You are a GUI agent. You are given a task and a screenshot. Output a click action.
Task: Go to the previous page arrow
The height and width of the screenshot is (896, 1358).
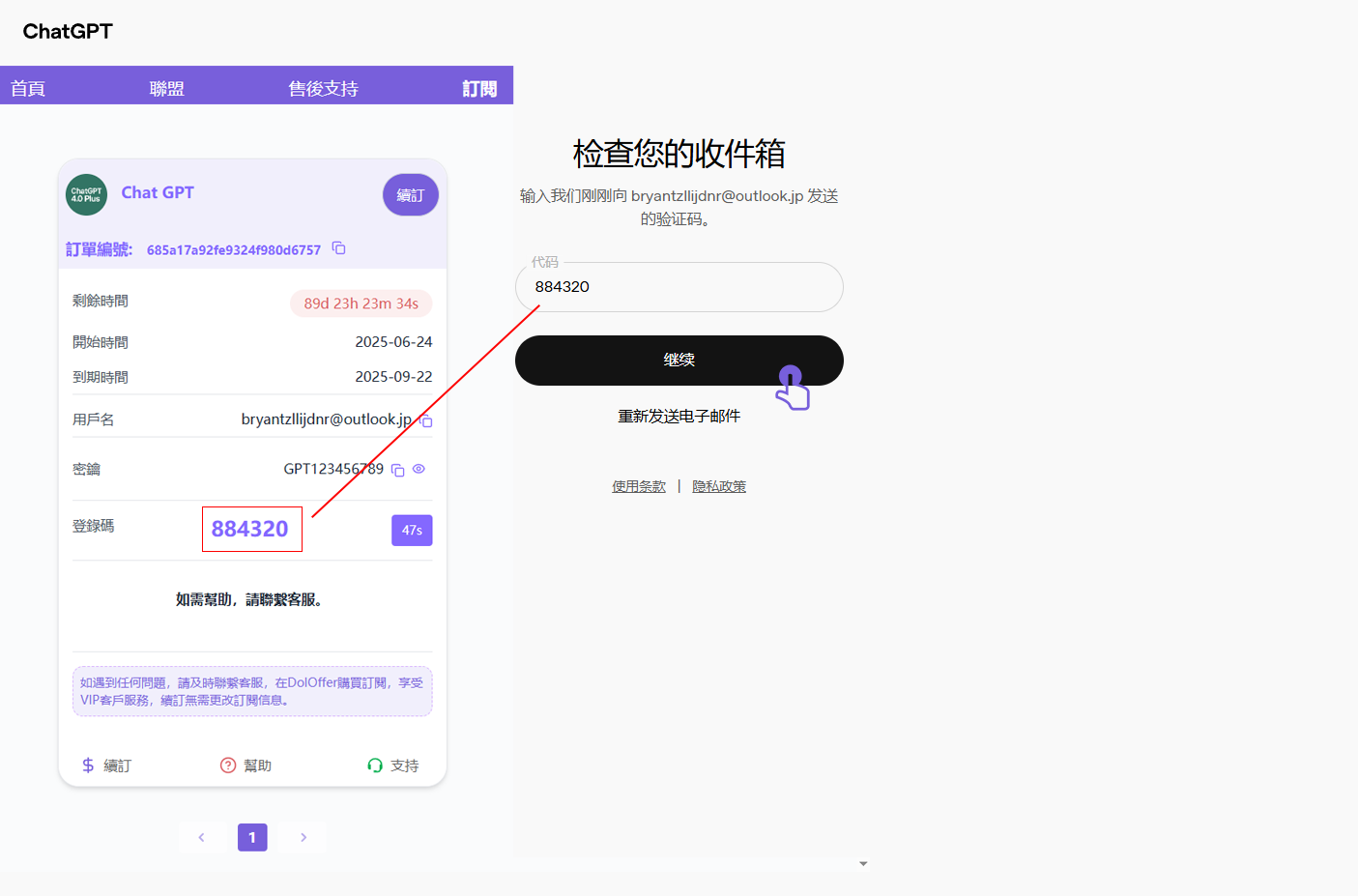coord(201,837)
